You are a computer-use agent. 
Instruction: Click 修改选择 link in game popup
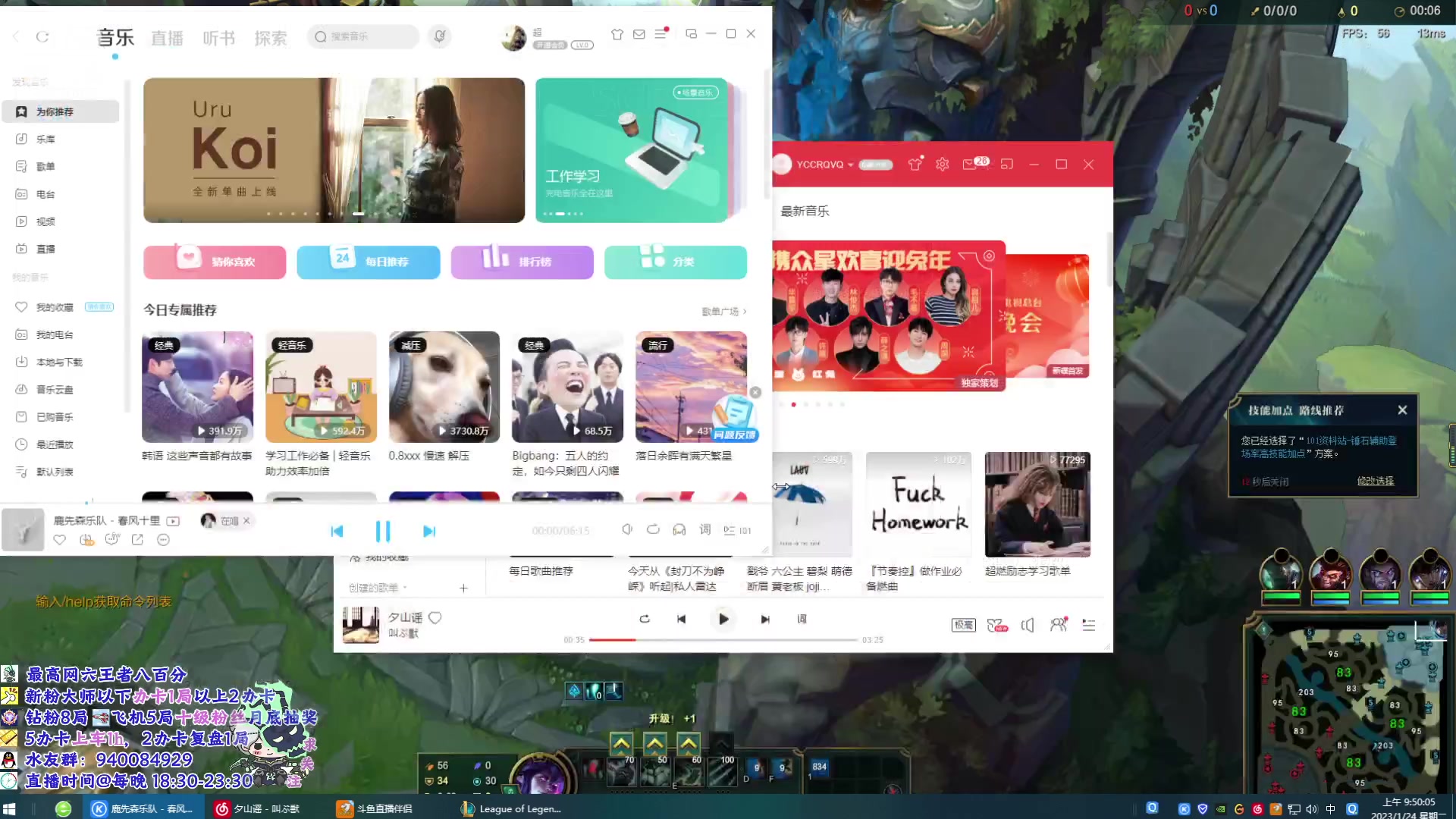1375,481
